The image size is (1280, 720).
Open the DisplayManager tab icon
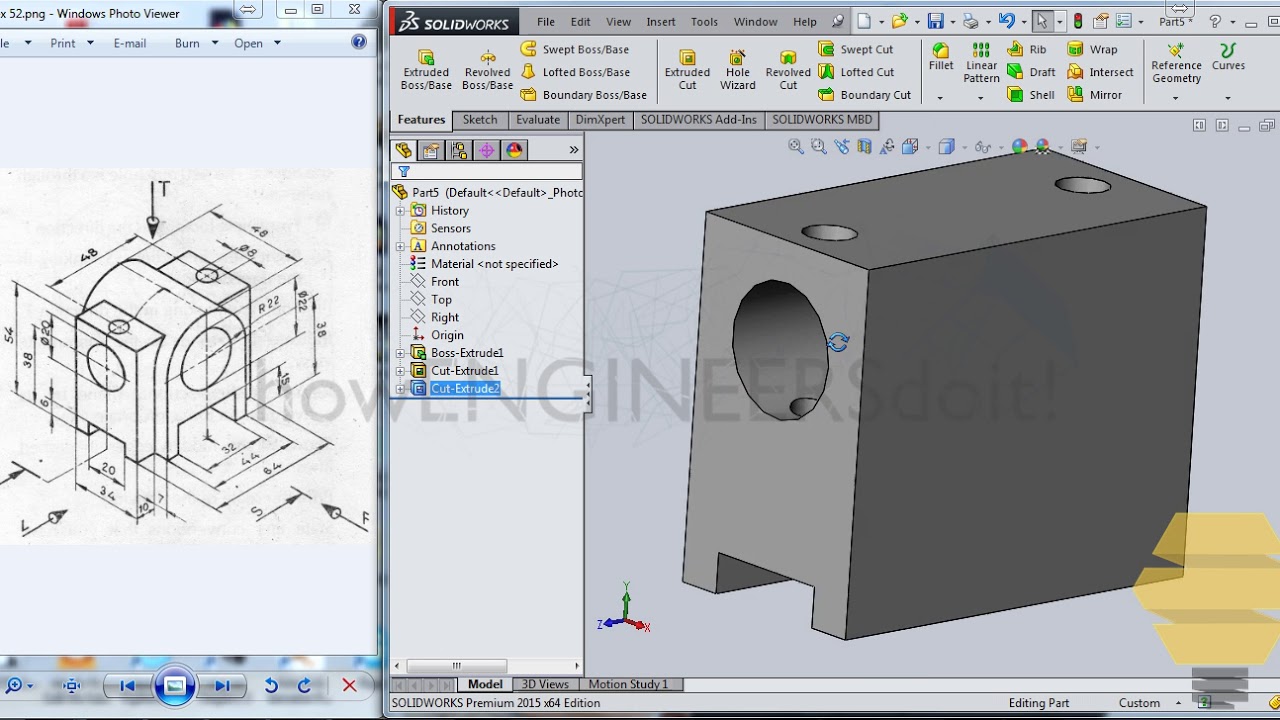[x=514, y=150]
